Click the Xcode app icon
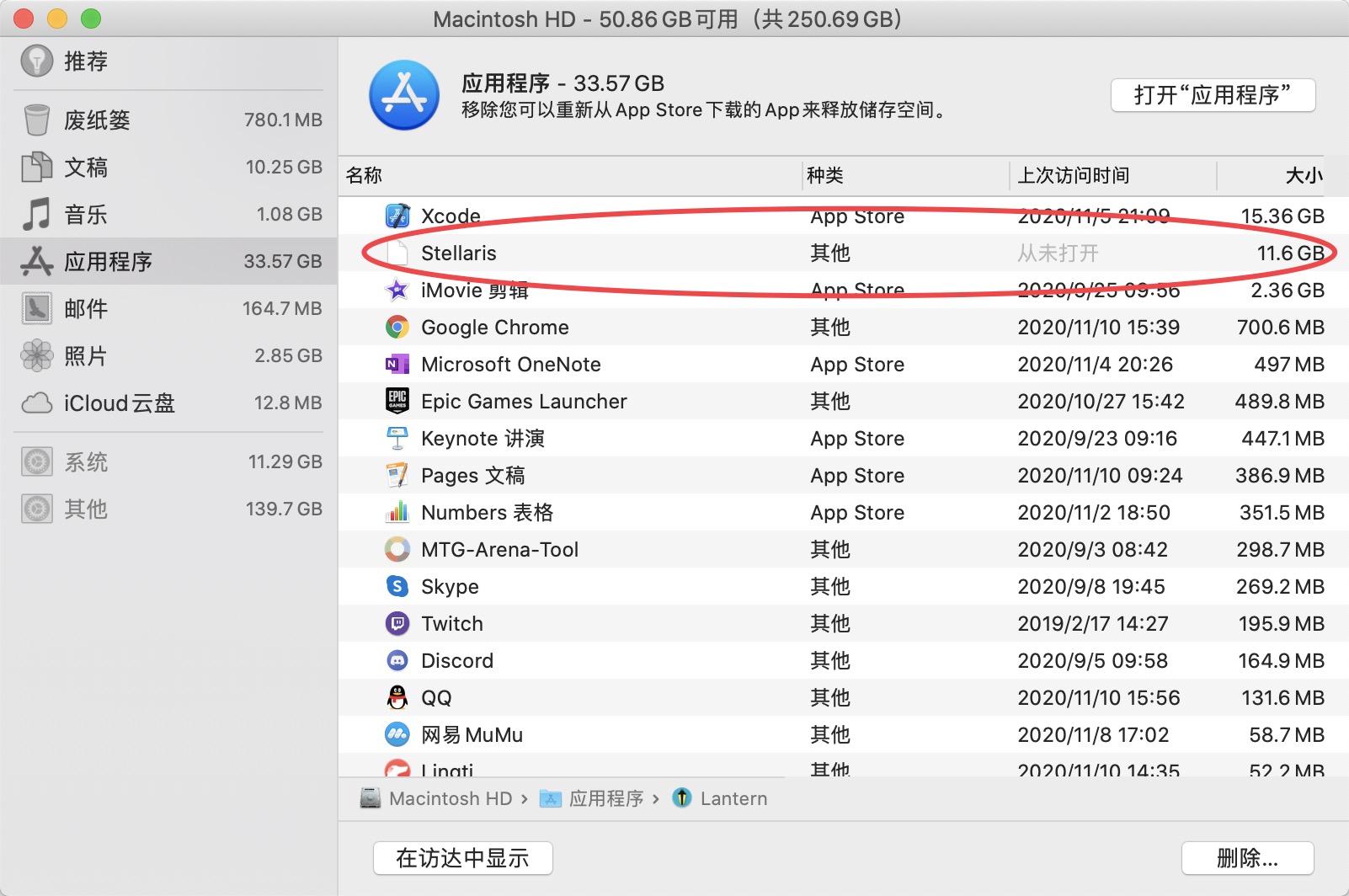This screenshot has height=896, width=1349. 397,216
